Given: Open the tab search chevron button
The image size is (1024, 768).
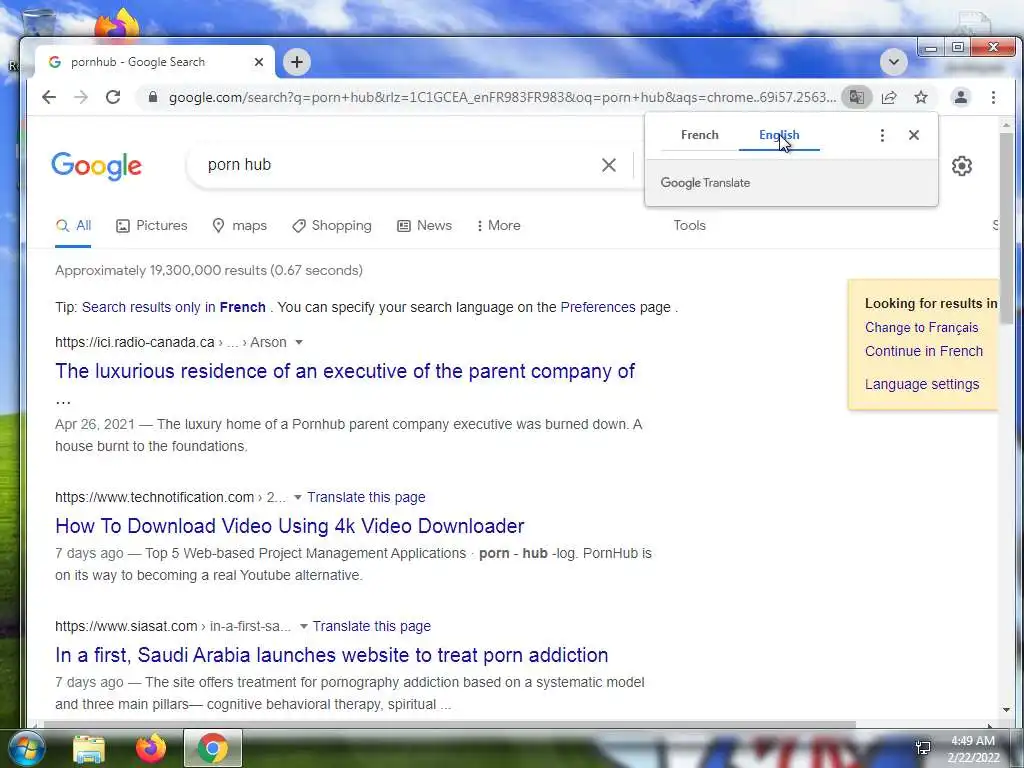Looking at the screenshot, I should (893, 63).
